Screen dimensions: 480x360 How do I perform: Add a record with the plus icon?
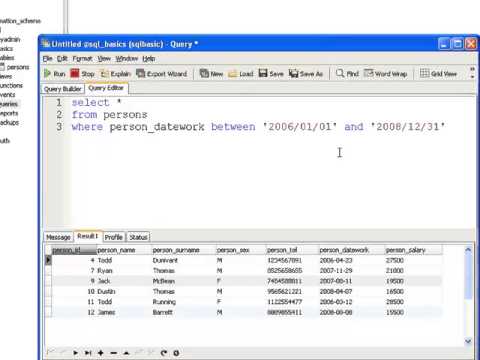point(100,353)
